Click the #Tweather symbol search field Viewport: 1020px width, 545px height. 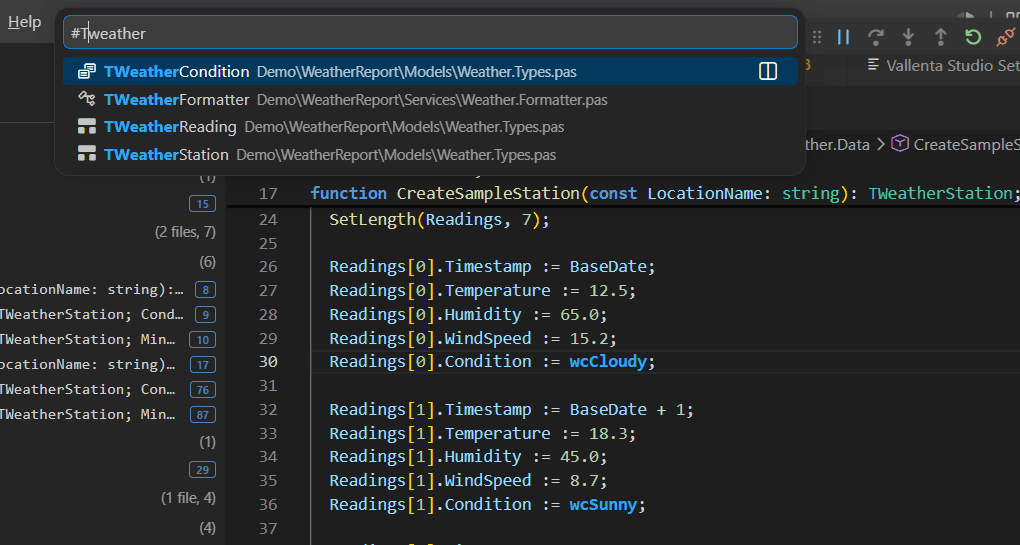(x=430, y=33)
